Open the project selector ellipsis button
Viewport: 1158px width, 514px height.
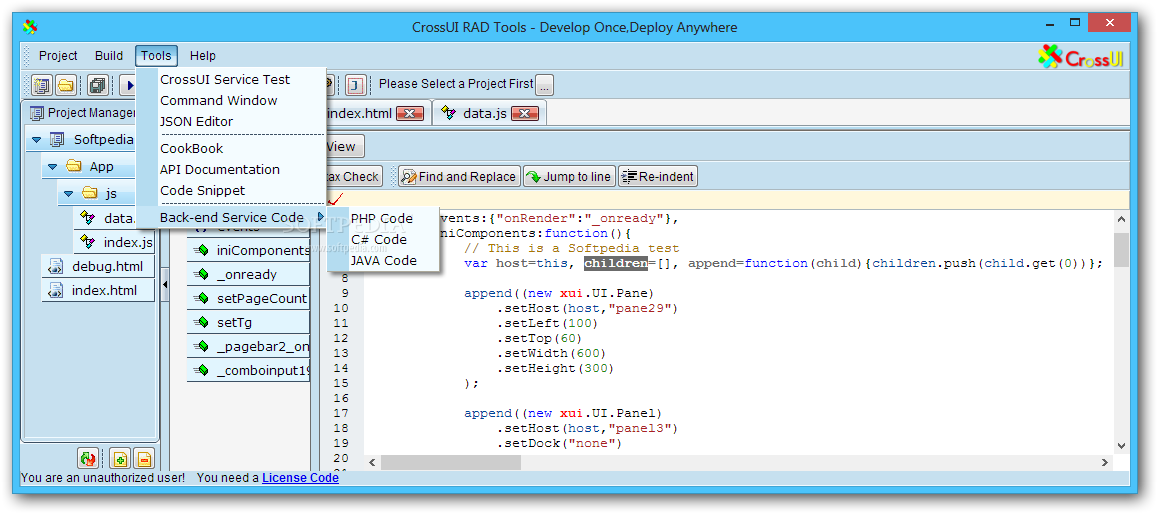(x=544, y=85)
